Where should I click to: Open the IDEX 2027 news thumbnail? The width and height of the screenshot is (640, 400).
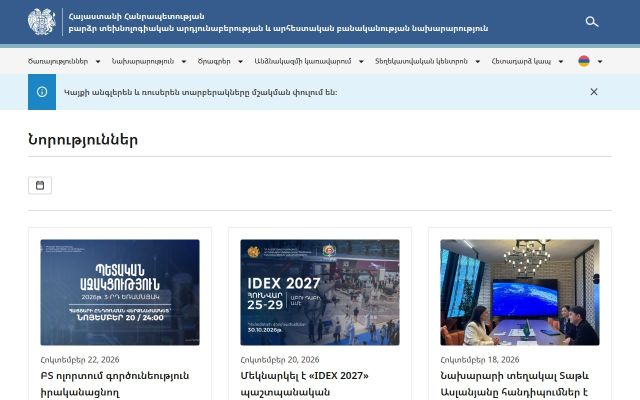(320, 292)
